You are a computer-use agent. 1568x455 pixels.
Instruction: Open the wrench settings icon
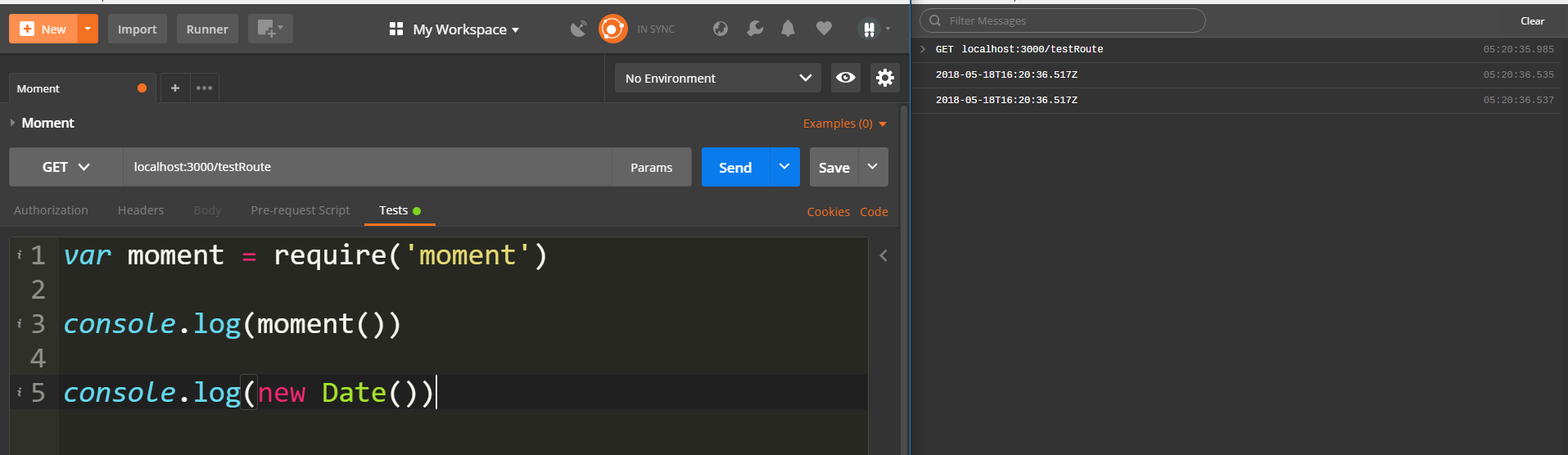[755, 29]
